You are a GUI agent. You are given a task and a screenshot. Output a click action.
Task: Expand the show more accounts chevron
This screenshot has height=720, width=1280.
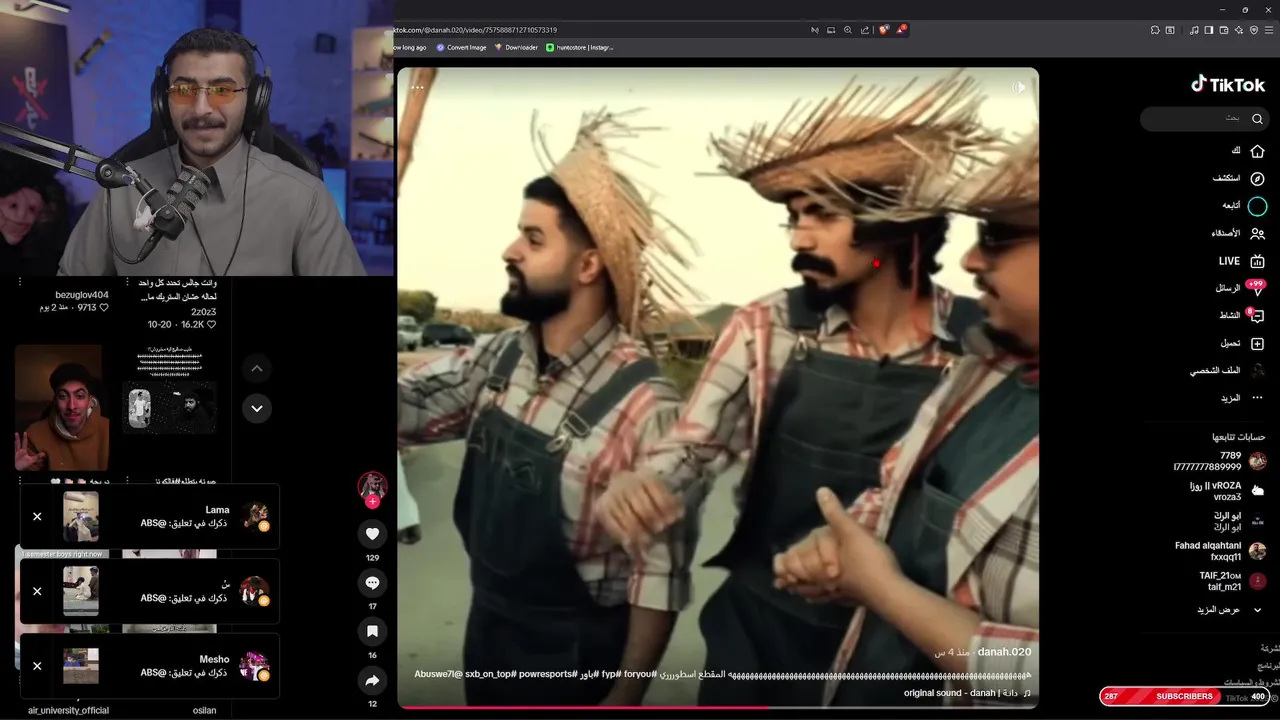click(x=1257, y=610)
